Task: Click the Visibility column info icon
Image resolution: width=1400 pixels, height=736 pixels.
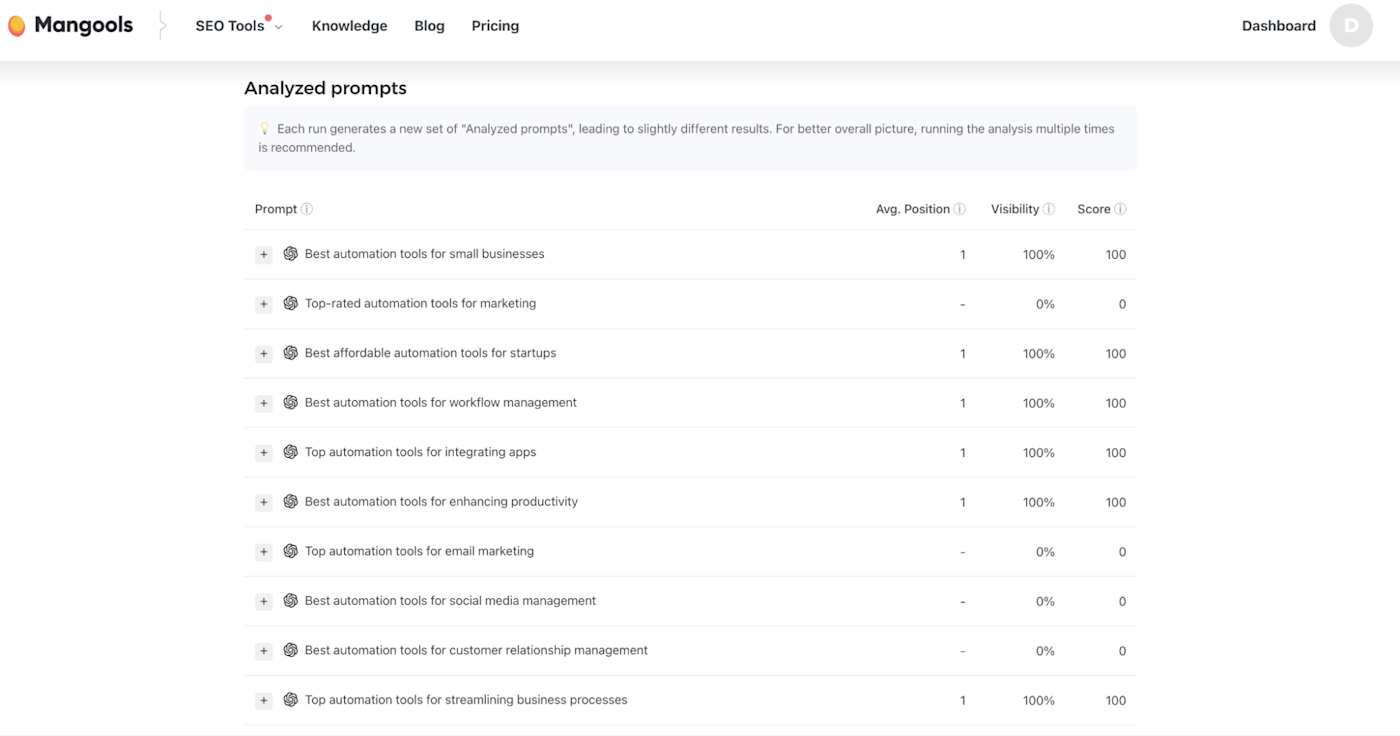Action: tap(1049, 209)
